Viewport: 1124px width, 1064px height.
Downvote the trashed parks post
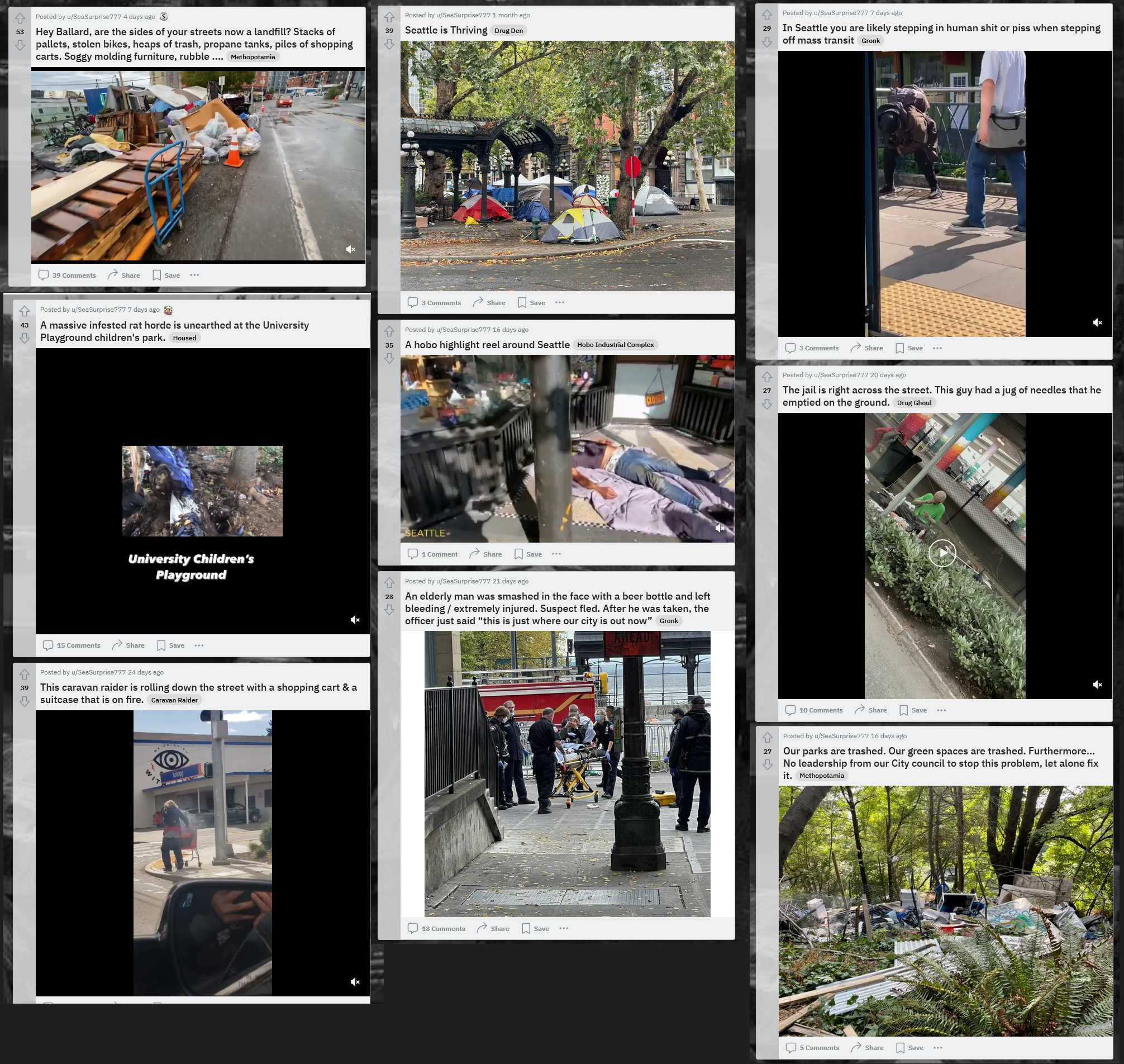pos(767,764)
